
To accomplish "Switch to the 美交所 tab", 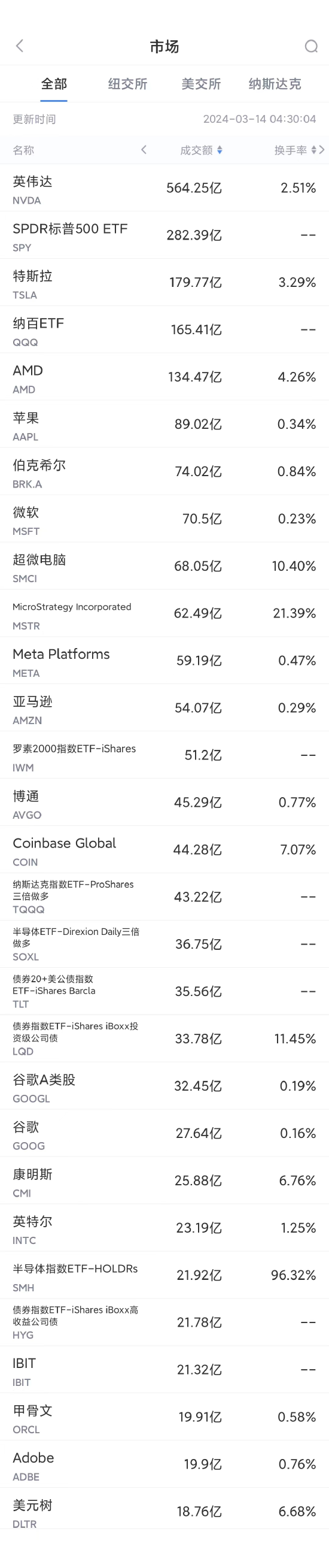I will (x=200, y=84).
